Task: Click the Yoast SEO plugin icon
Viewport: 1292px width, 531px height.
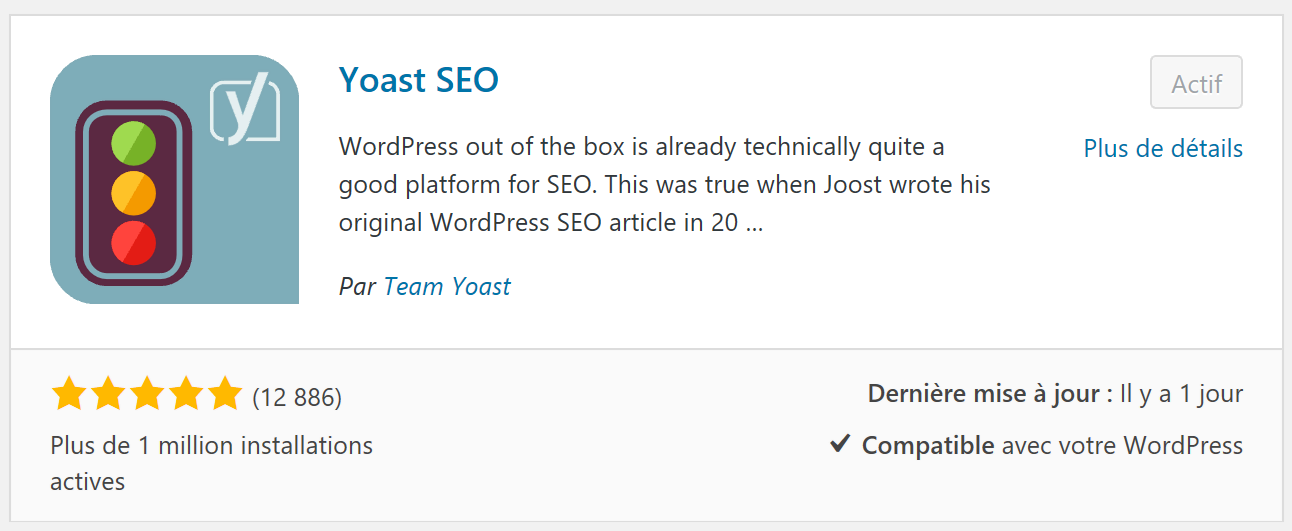Action: click(174, 179)
